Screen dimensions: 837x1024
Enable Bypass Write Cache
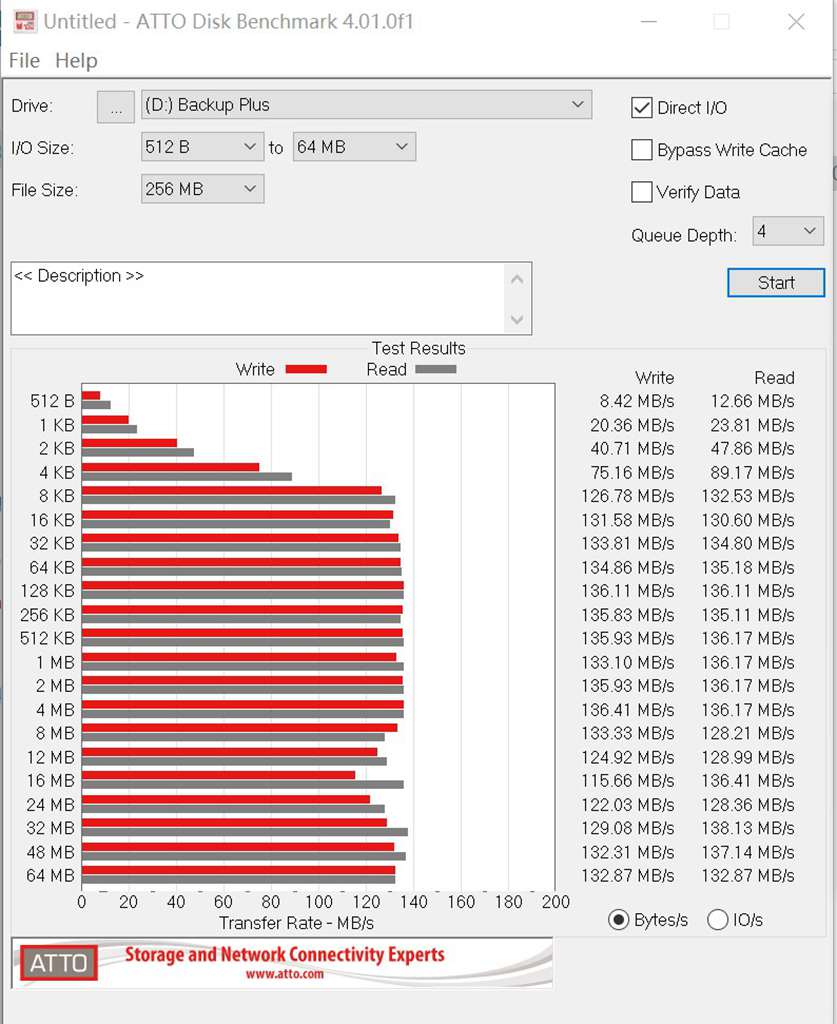641,150
